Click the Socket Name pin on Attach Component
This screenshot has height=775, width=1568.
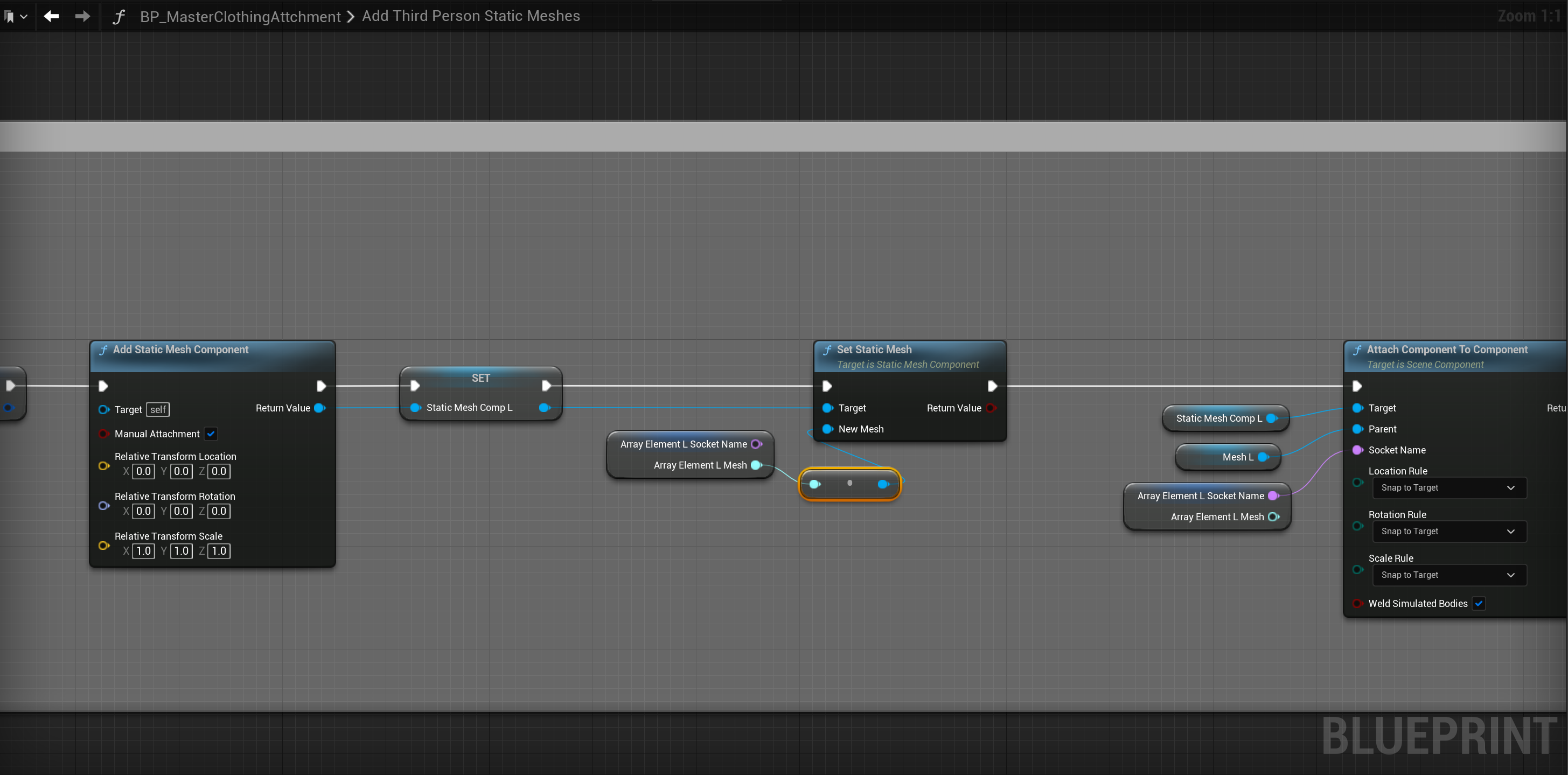(x=1357, y=450)
